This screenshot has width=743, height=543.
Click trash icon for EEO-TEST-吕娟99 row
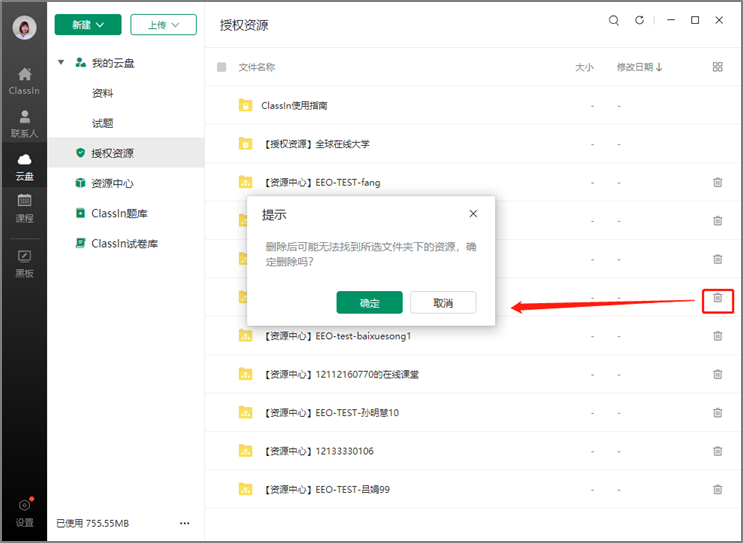click(x=717, y=489)
